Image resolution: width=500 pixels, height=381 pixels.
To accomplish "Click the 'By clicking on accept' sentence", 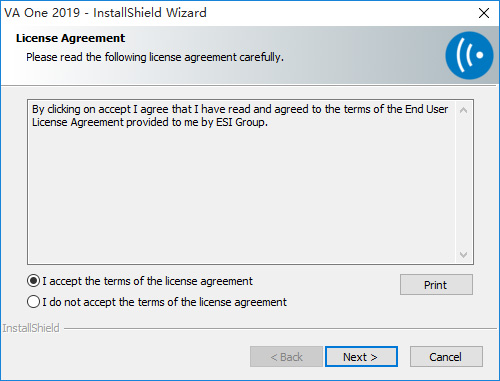I will point(240,116).
